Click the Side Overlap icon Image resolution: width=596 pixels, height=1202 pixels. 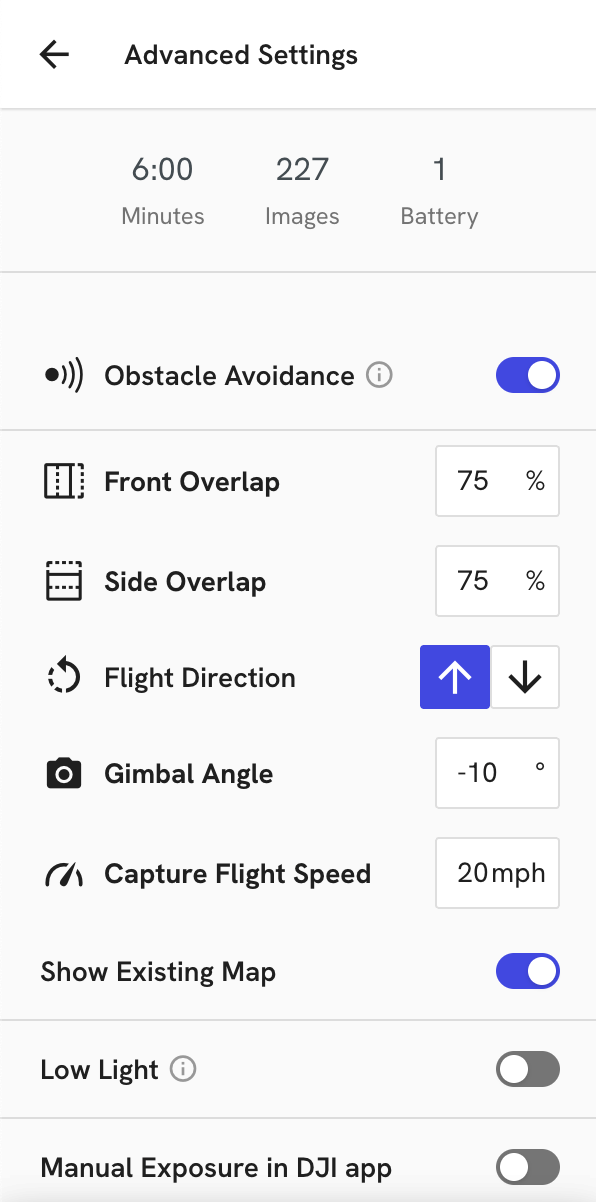point(65,581)
